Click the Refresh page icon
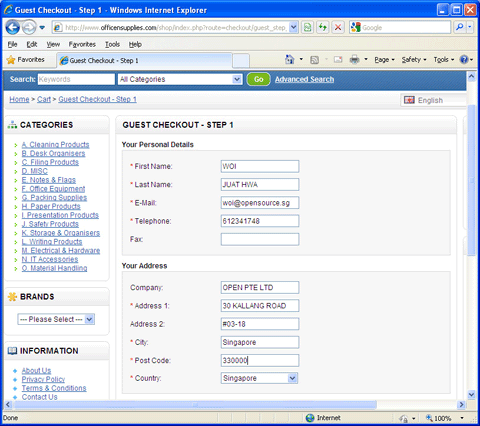Screen dimensions: 480x426 [x=323, y=27]
